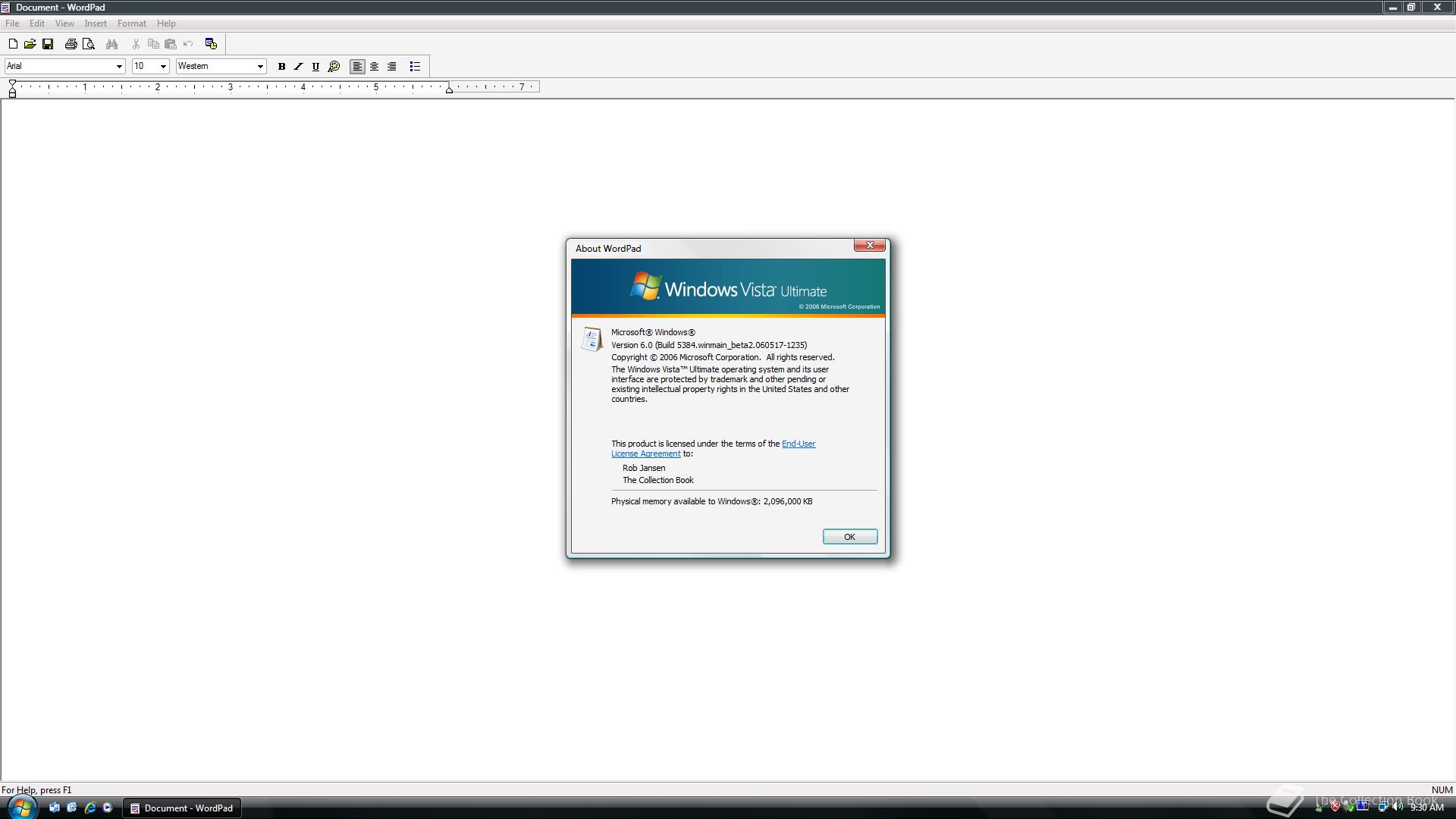
Task: Restore down the WordPad window
Action: [x=1411, y=7]
